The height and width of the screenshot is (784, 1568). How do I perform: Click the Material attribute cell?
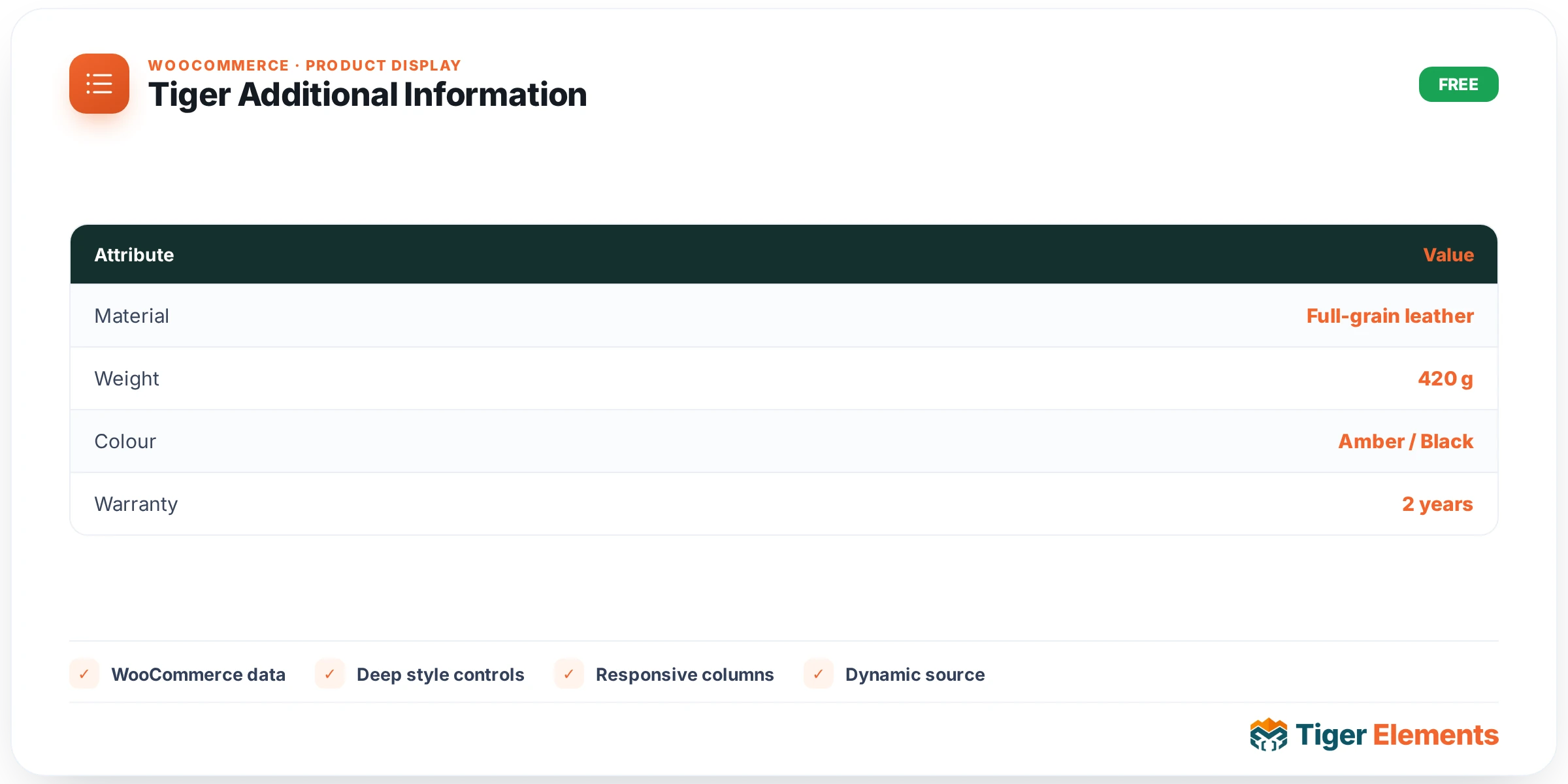(x=131, y=316)
